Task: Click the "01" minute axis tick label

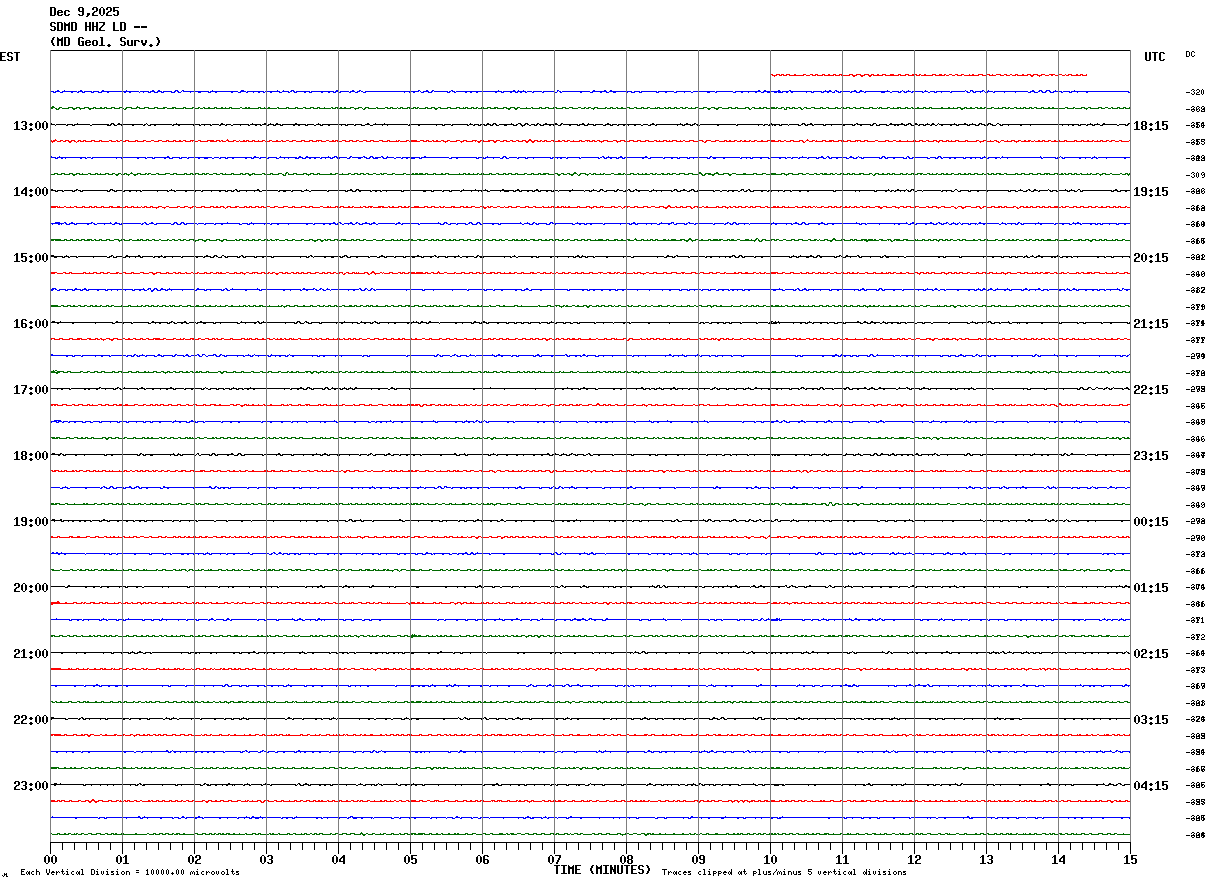Action: [x=123, y=860]
